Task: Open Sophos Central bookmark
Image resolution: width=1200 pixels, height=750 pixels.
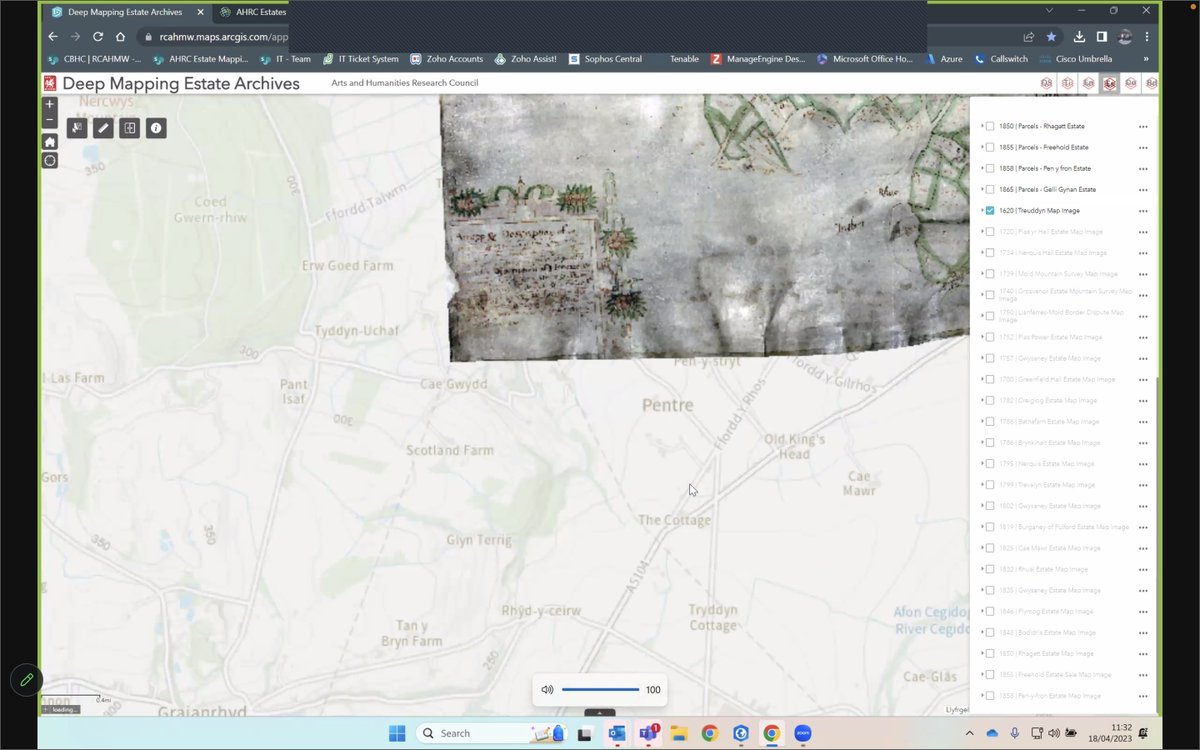Action: point(605,59)
